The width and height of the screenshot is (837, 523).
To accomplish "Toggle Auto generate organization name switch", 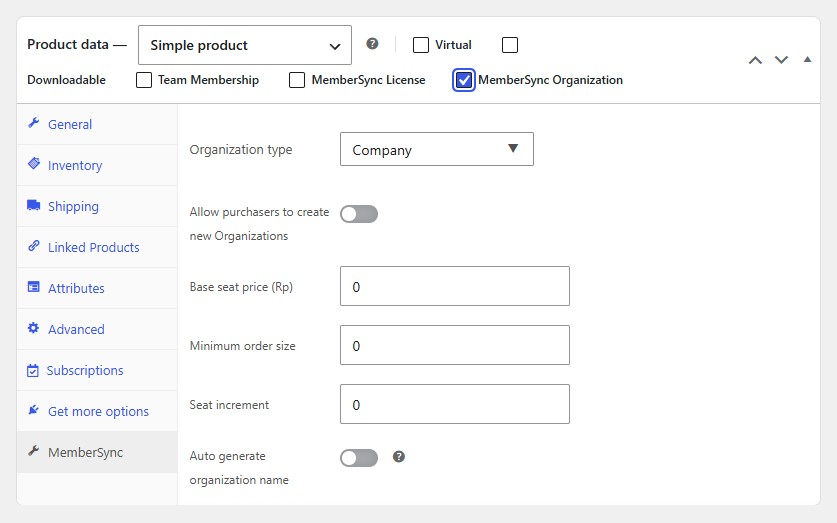I will click(x=359, y=458).
